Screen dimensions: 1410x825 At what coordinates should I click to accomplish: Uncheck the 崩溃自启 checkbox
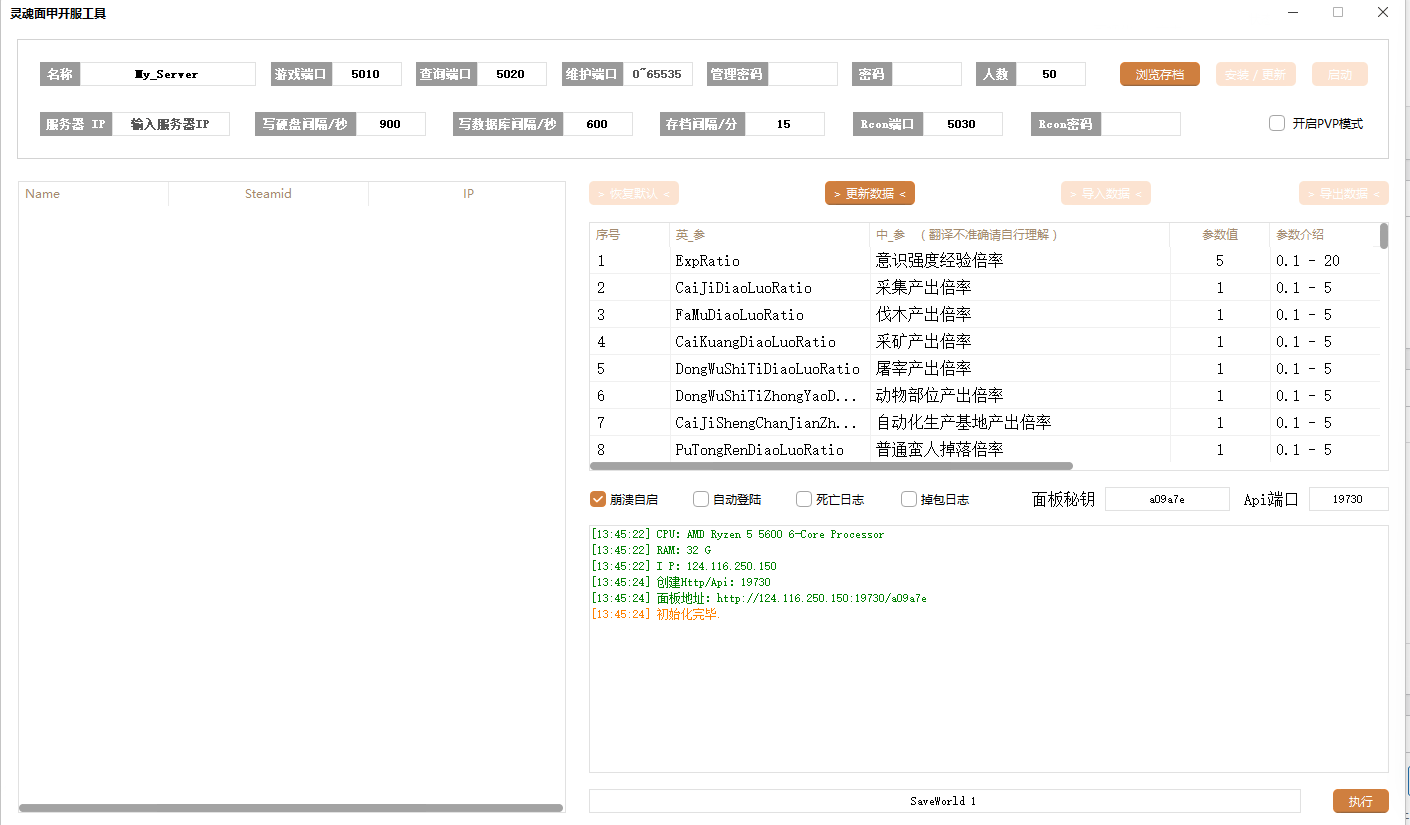598,499
